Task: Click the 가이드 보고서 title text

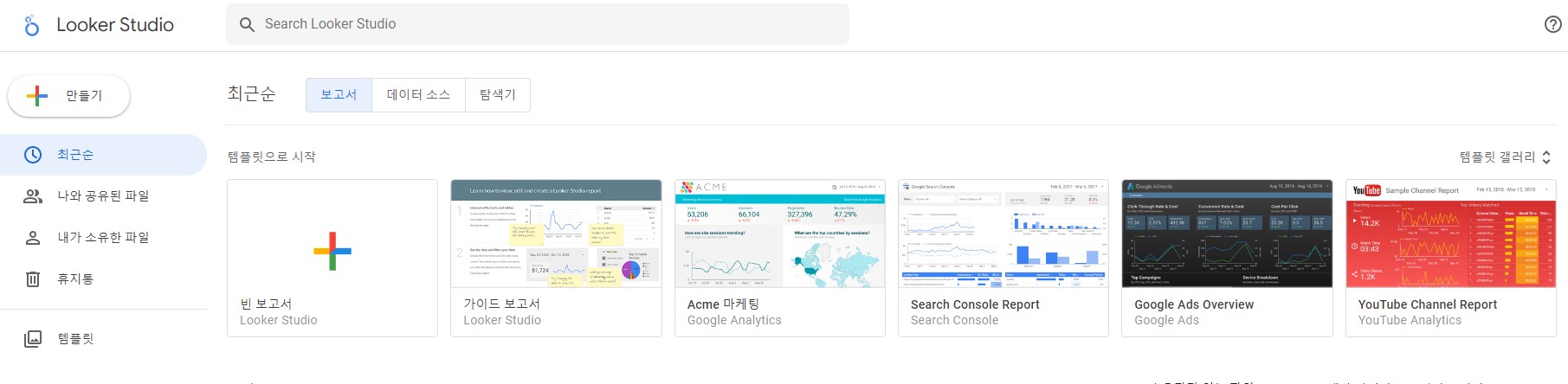Action: (501, 304)
